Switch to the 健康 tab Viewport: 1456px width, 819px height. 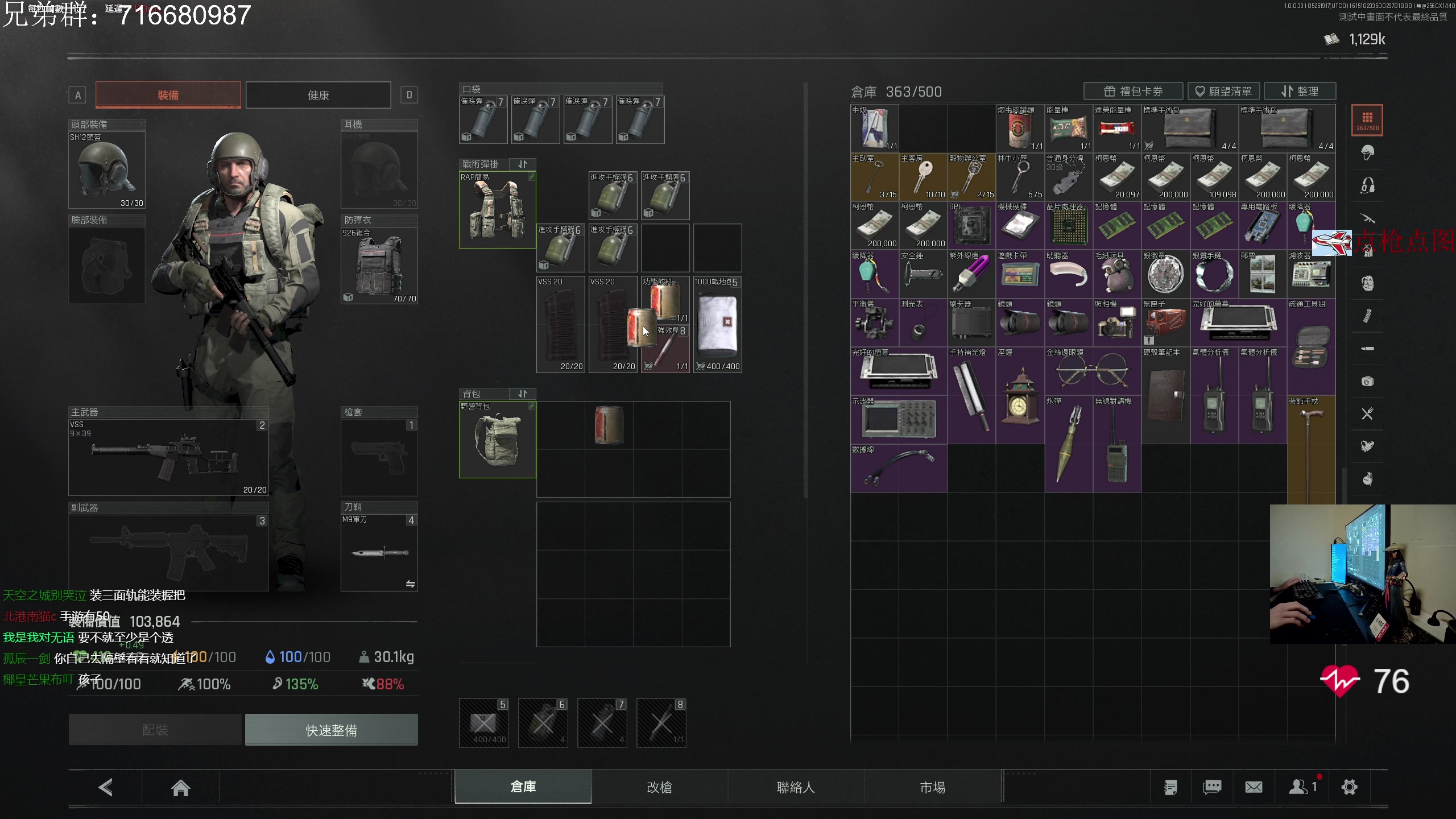pos(318,95)
